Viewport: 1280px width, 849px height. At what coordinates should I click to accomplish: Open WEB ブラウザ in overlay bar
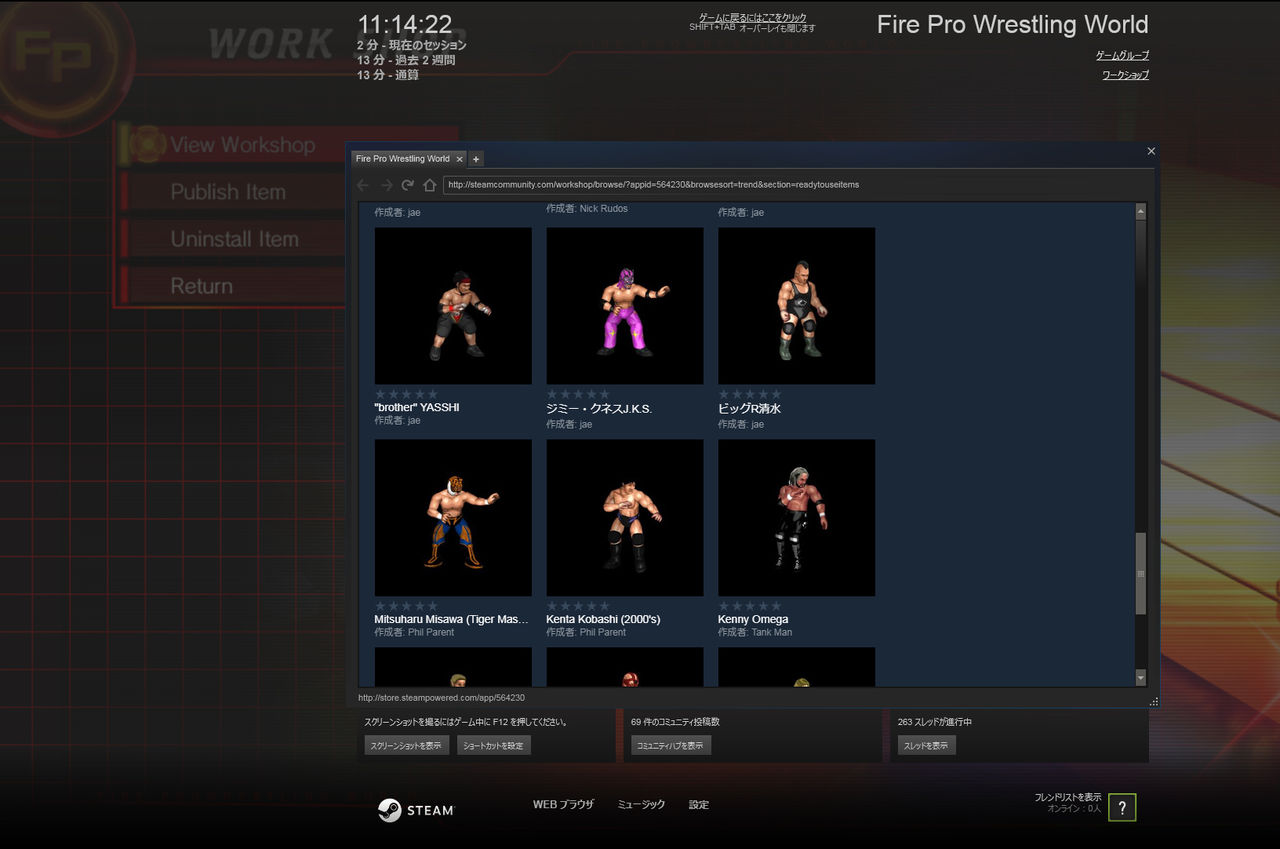[563, 805]
